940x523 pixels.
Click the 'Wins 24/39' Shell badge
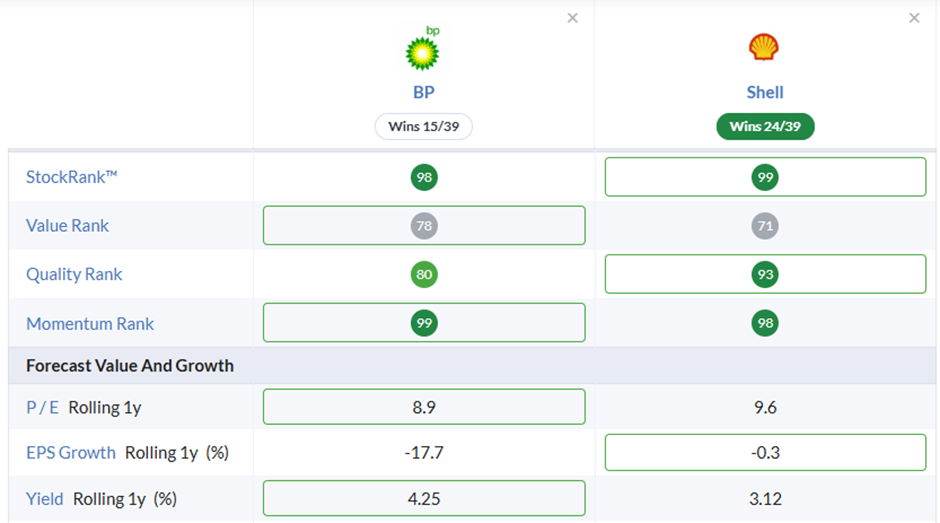(765, 127)
